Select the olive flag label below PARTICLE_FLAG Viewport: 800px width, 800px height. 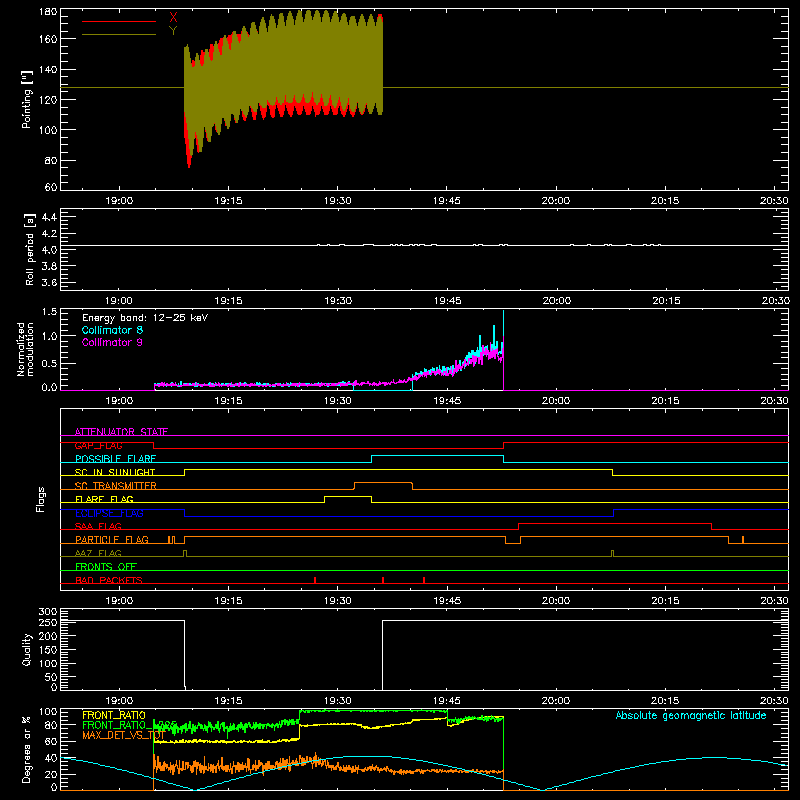[98, 553]
